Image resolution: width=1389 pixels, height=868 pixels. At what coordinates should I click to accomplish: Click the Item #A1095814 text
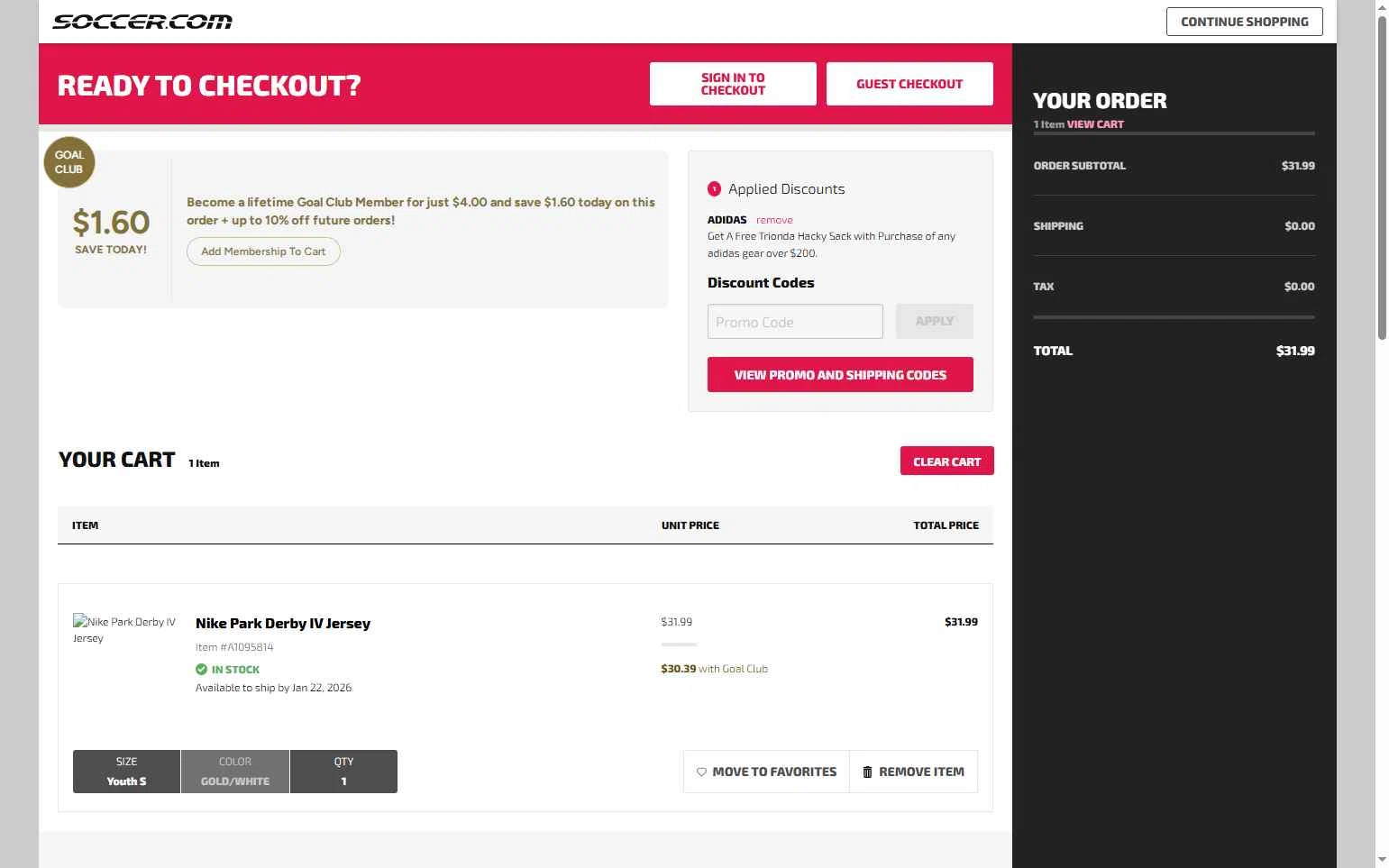234,647
